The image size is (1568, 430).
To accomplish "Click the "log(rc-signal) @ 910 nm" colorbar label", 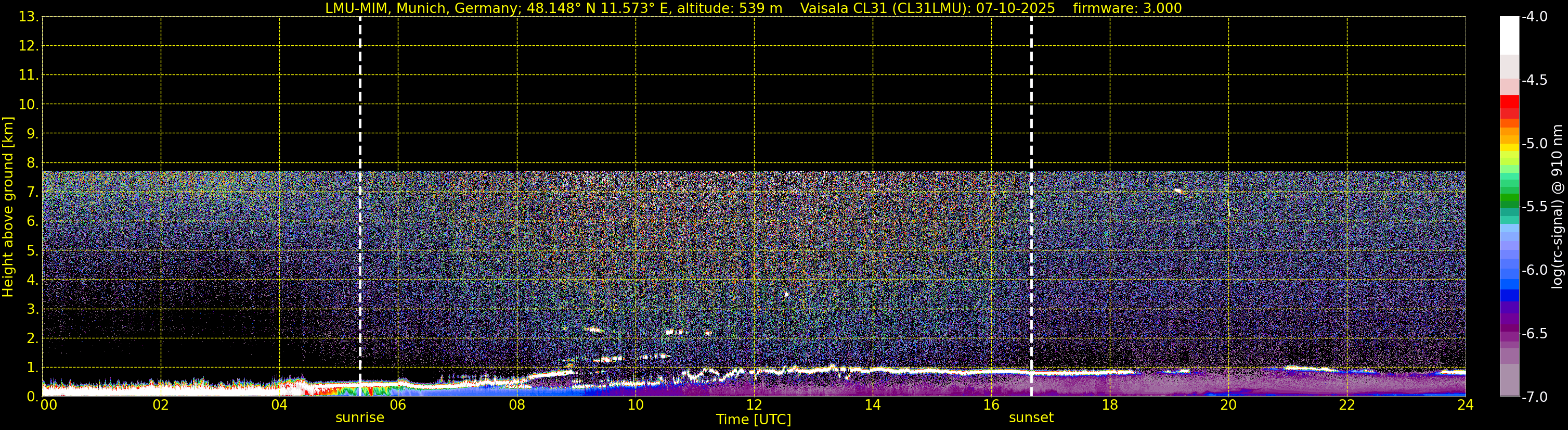I will 1557,207.
